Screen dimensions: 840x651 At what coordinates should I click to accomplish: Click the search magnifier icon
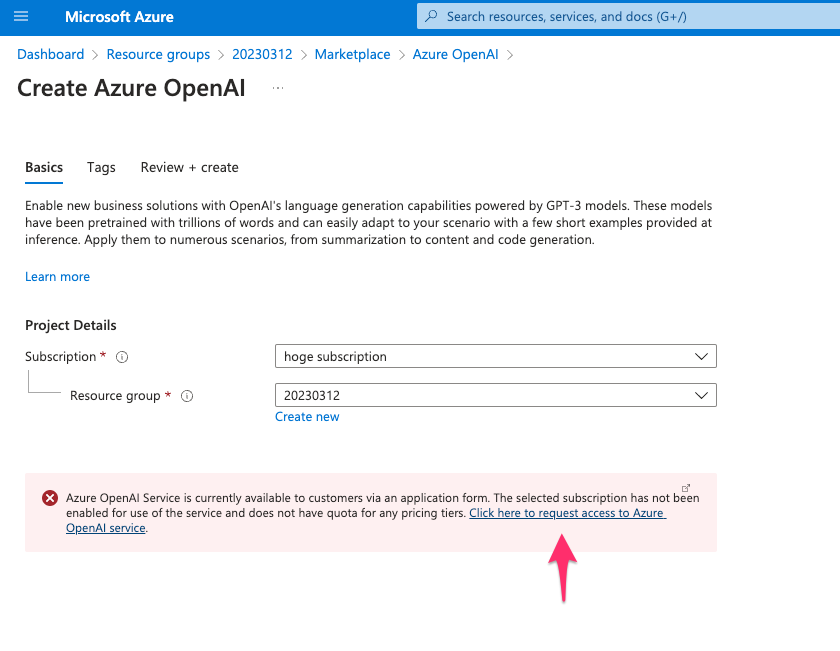[430, 16]
